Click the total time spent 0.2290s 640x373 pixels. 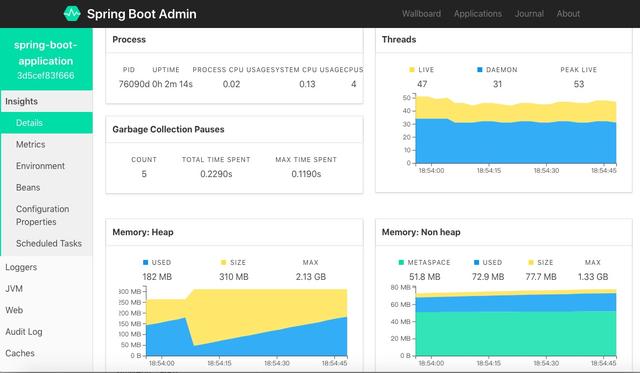tap(216, 174)
